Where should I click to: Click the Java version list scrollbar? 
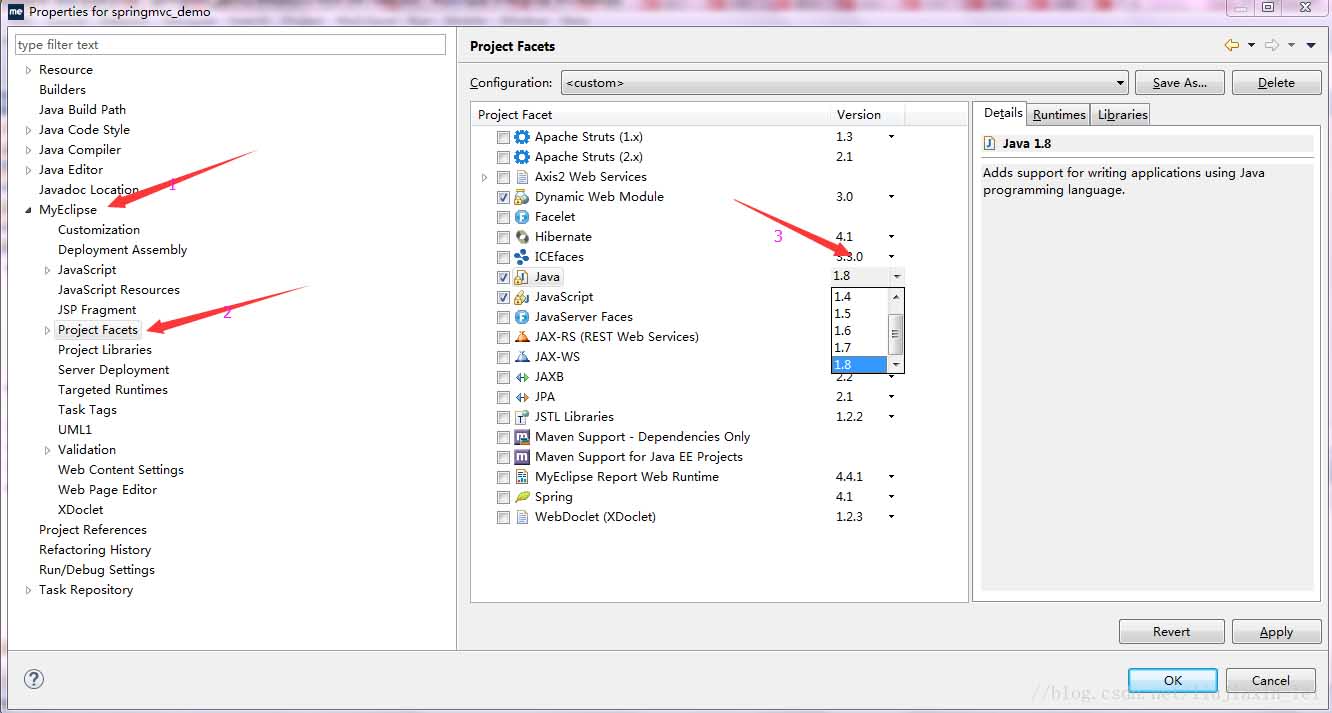[x=897, y=330]
